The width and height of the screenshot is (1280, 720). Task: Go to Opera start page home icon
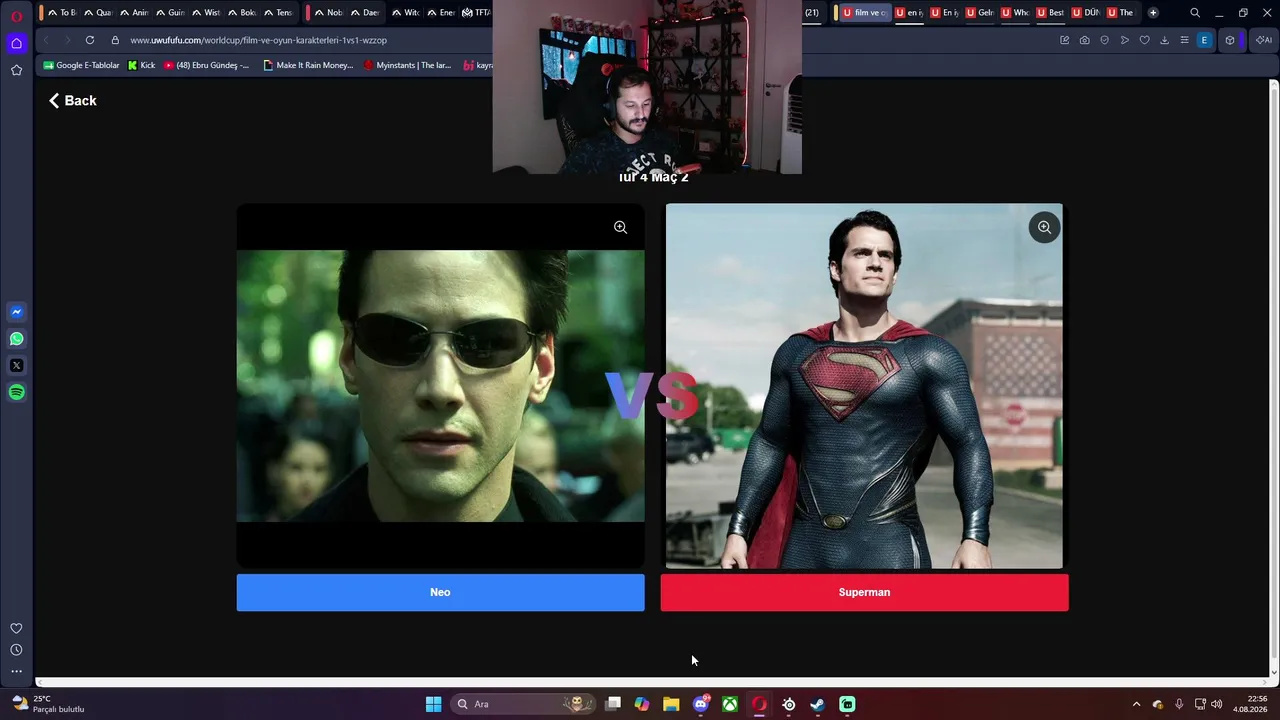click(17, 43)
